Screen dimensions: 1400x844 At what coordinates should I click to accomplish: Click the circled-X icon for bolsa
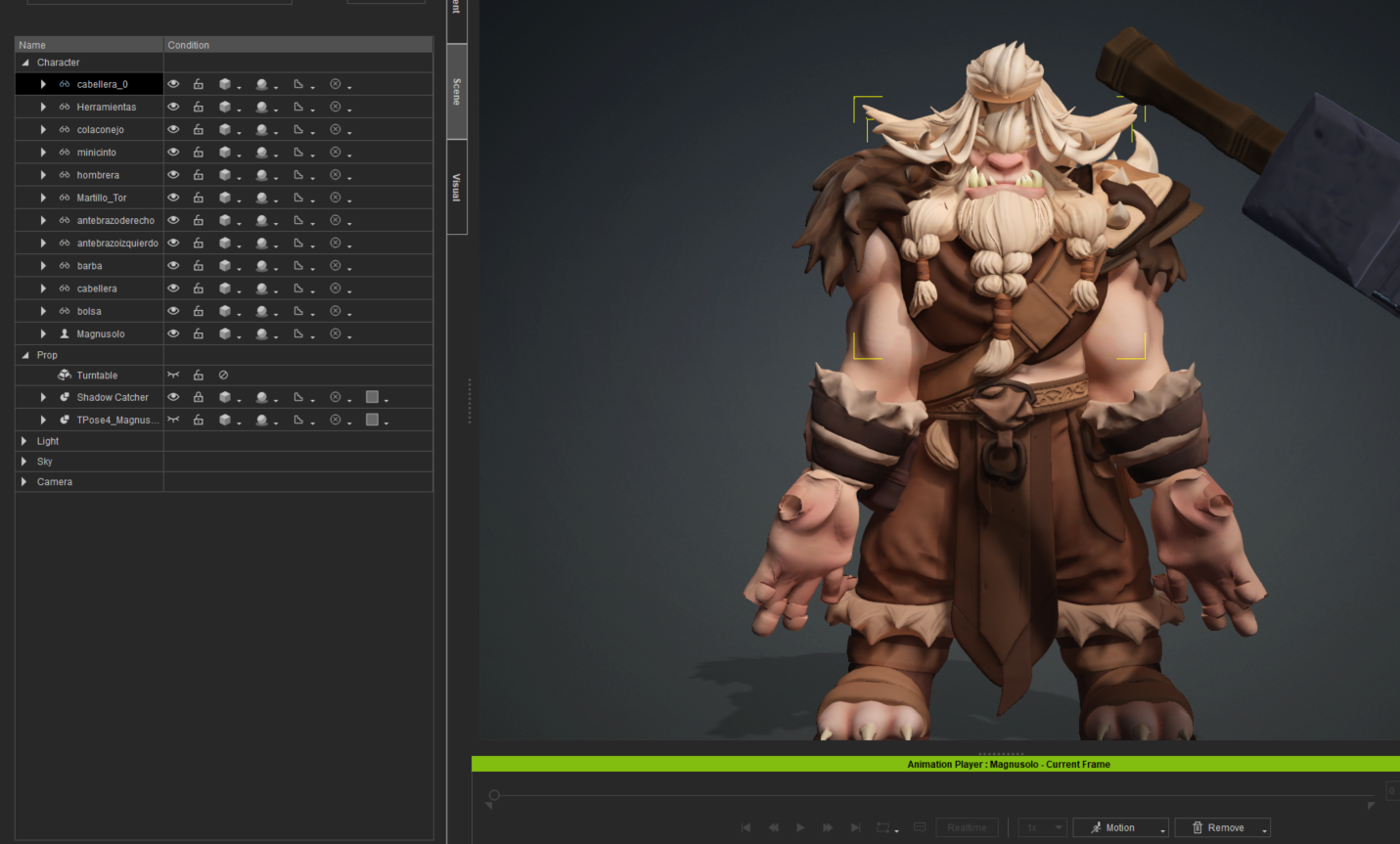click(336, 311)
